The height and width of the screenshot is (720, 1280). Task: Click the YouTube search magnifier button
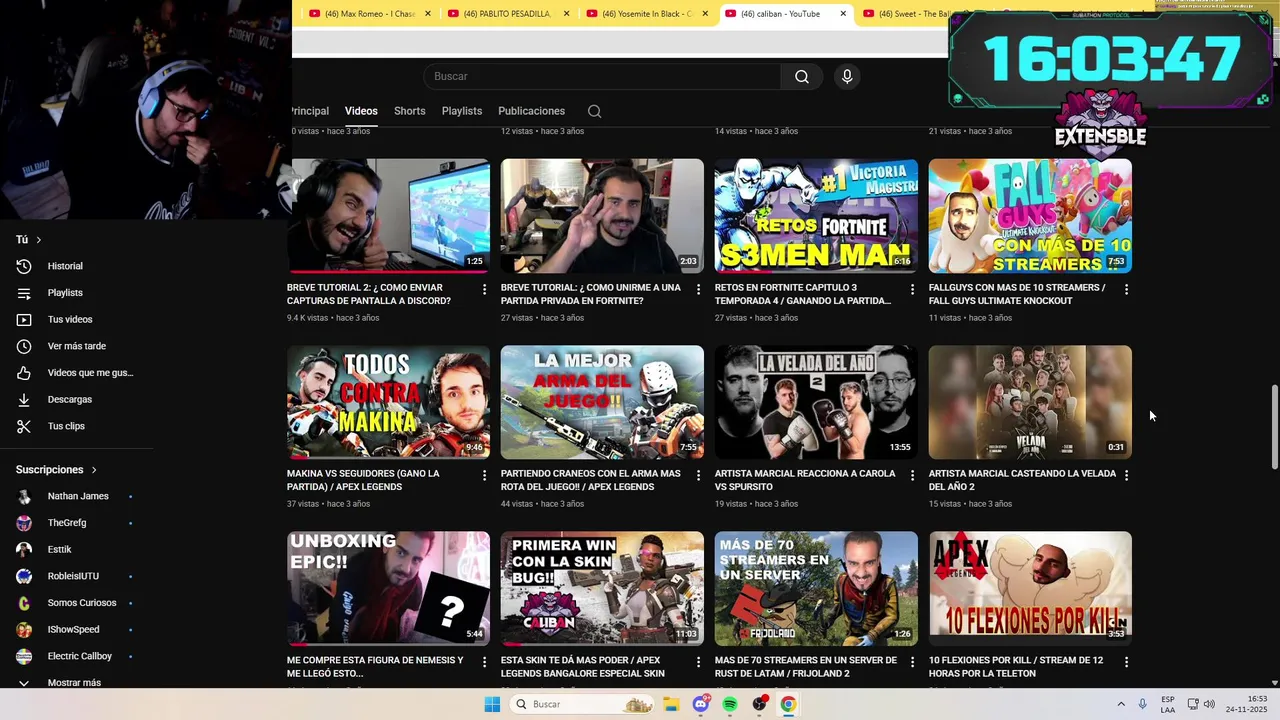(802, 77)
